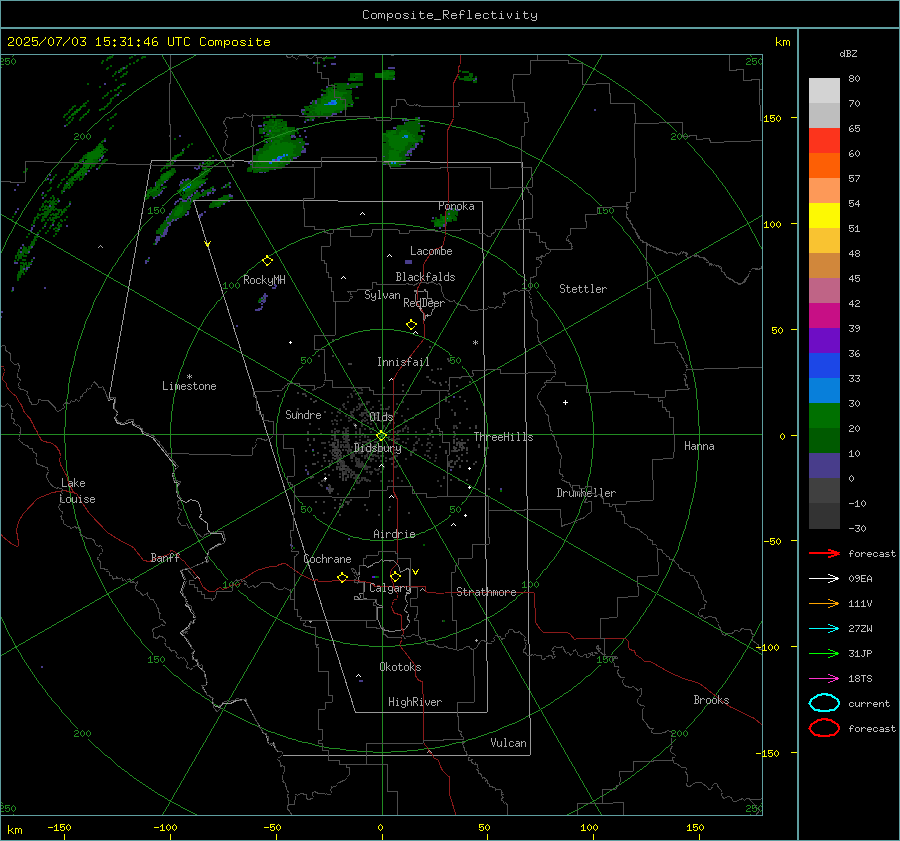
Task: Click the yellow diamond marker near RockyMH
Action: (x=267, y=261)
